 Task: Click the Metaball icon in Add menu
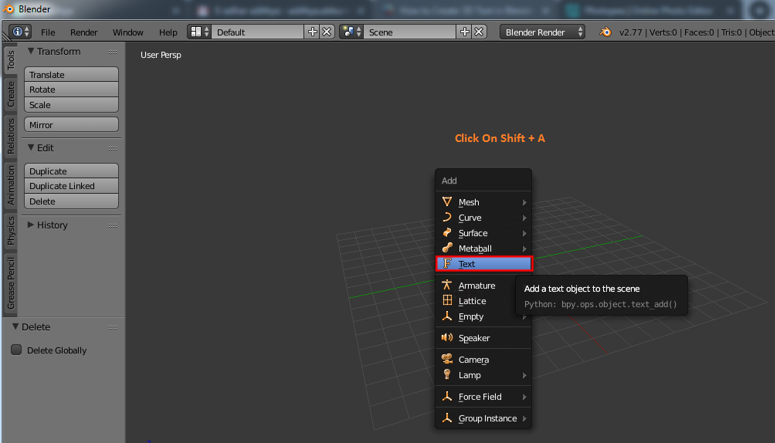tap(447, 248)
